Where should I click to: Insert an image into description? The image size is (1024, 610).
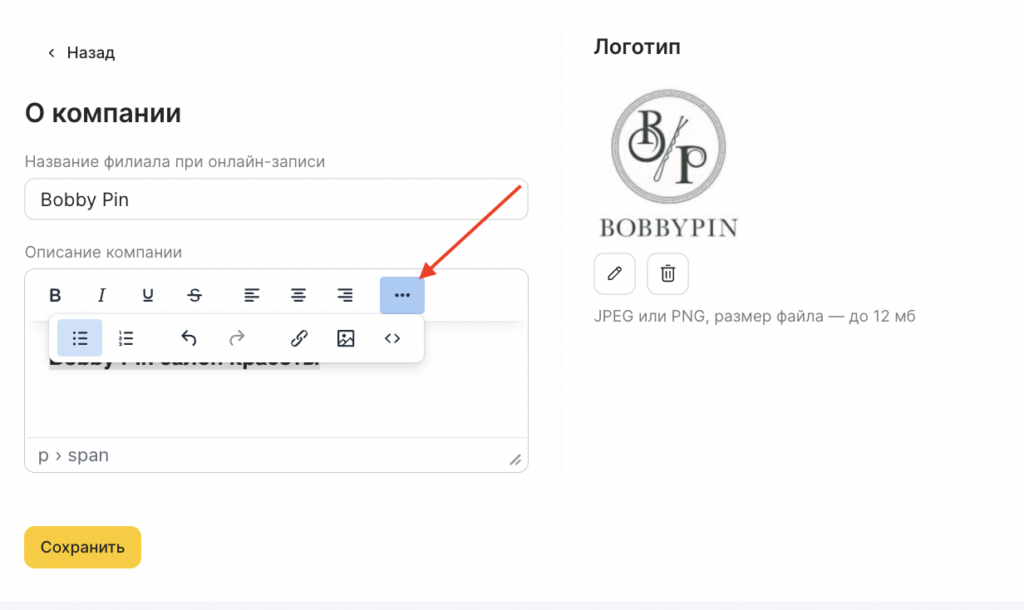tap(346, 338)
